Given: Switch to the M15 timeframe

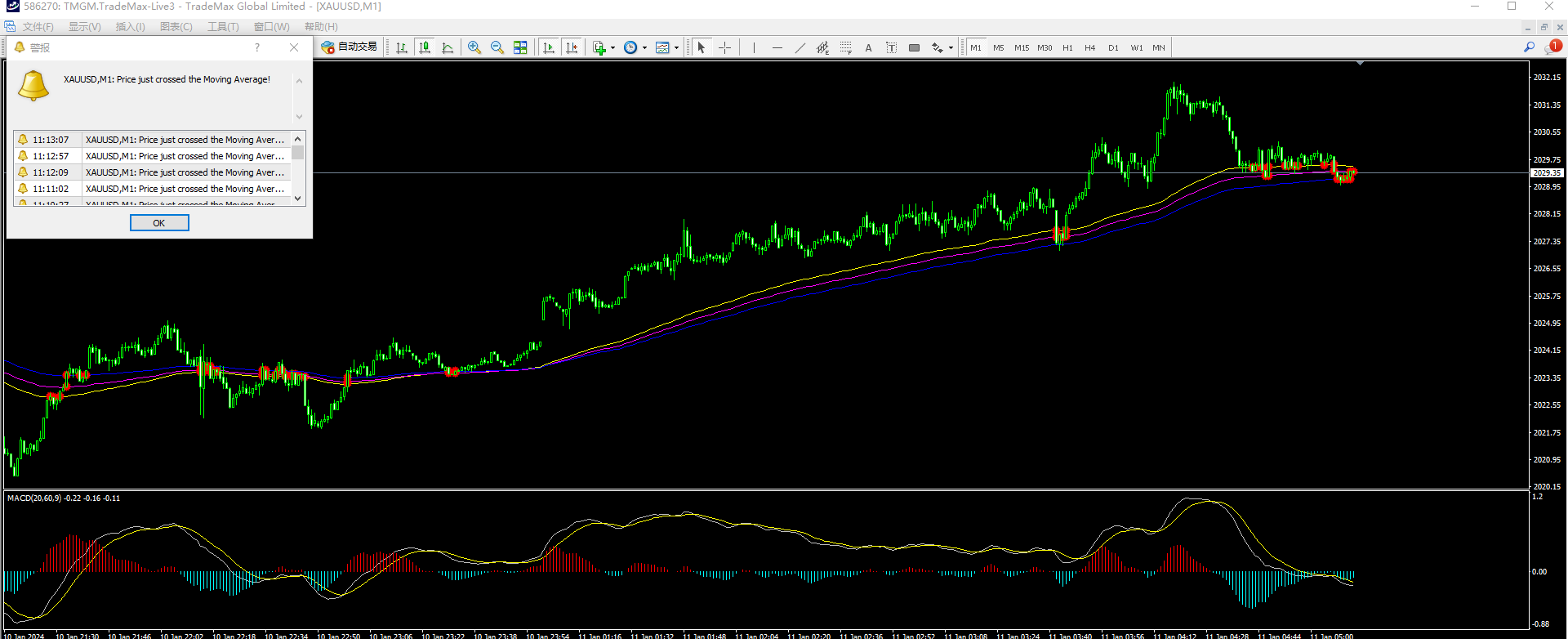Looking at the screenshot, I should tap(1022, 47).
